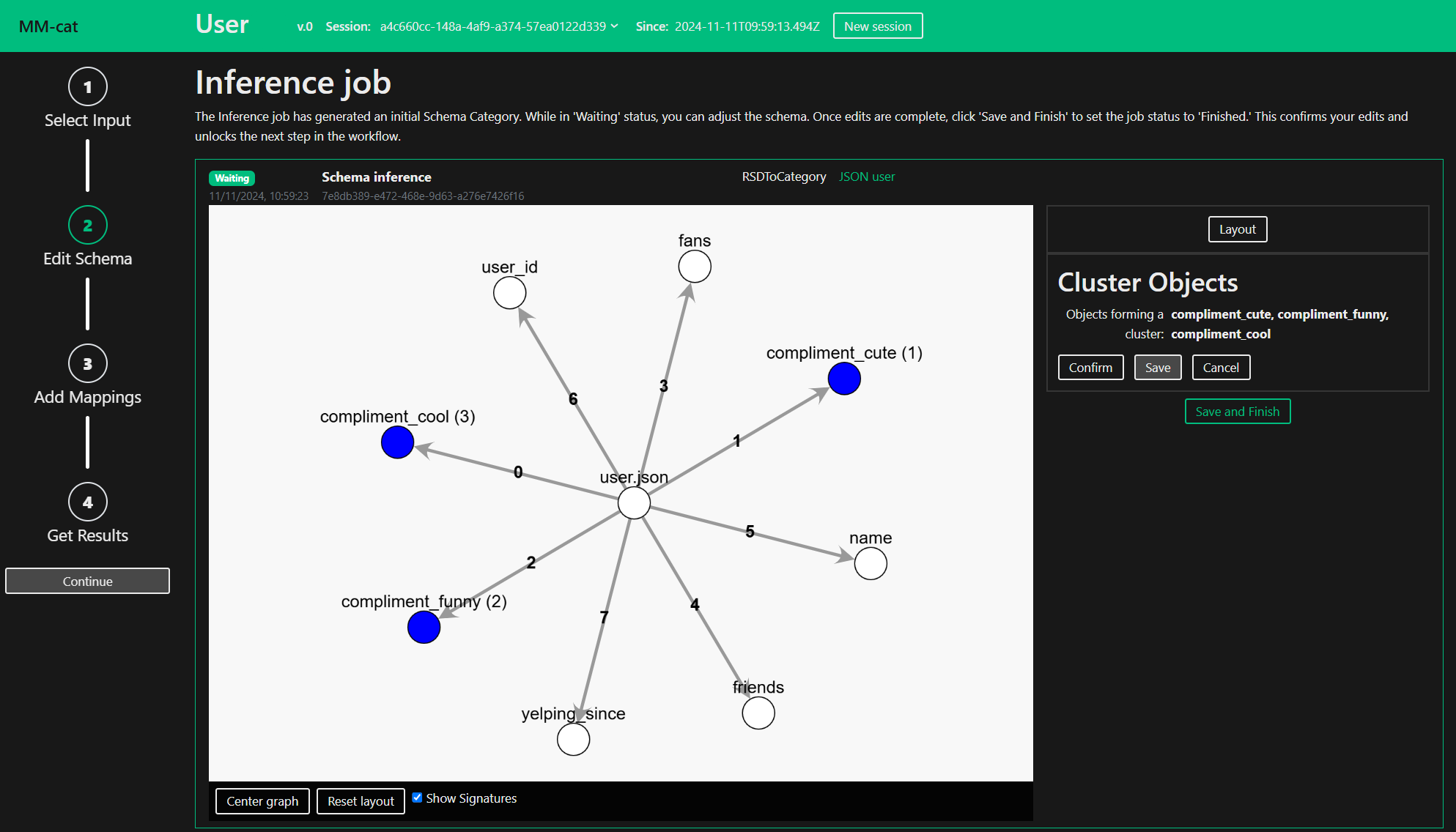Select the user.json root node
Screen dimensions: 1456x832
634,503
